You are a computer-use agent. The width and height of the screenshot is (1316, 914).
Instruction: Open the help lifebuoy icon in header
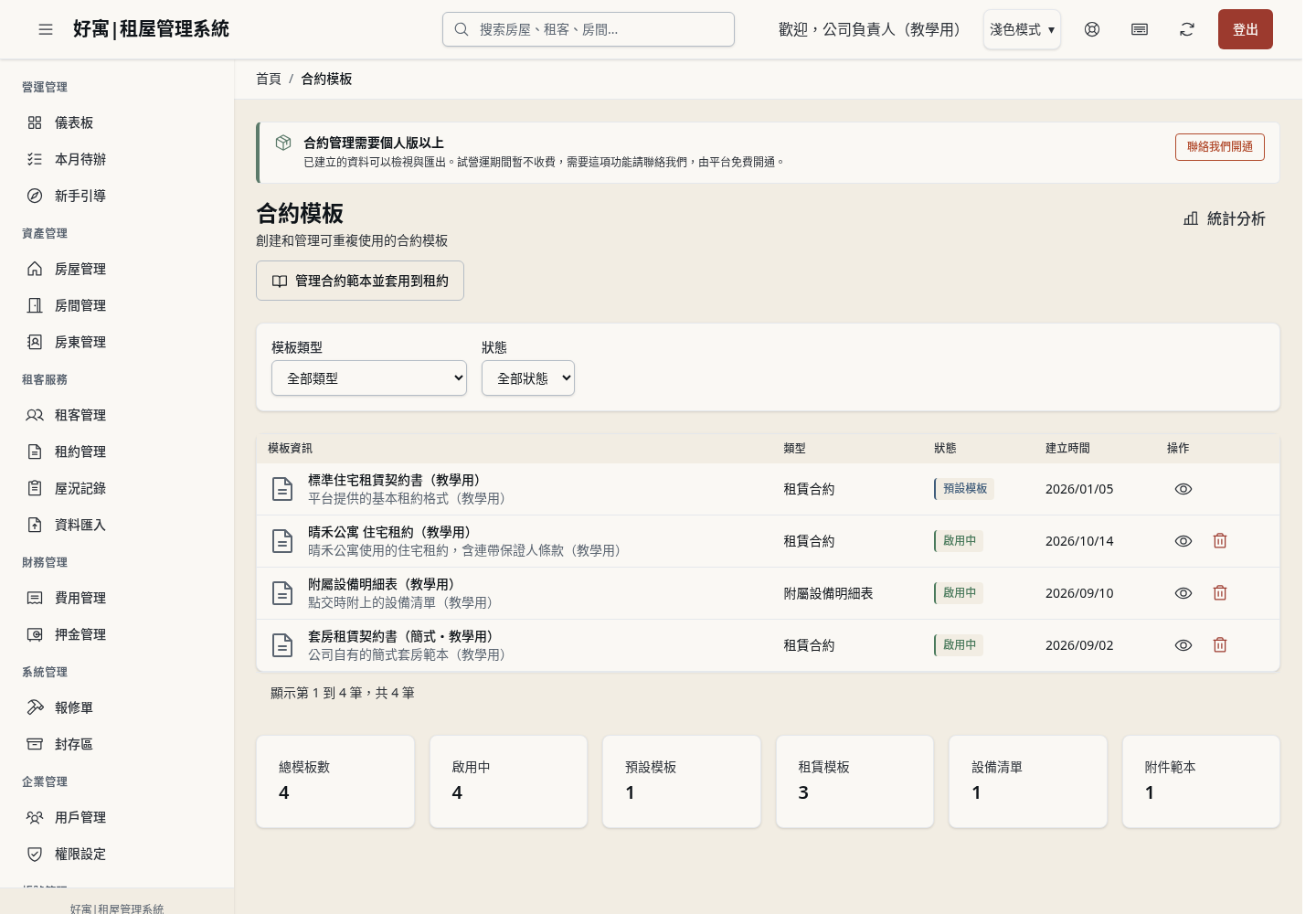(x=1092, y=29)
